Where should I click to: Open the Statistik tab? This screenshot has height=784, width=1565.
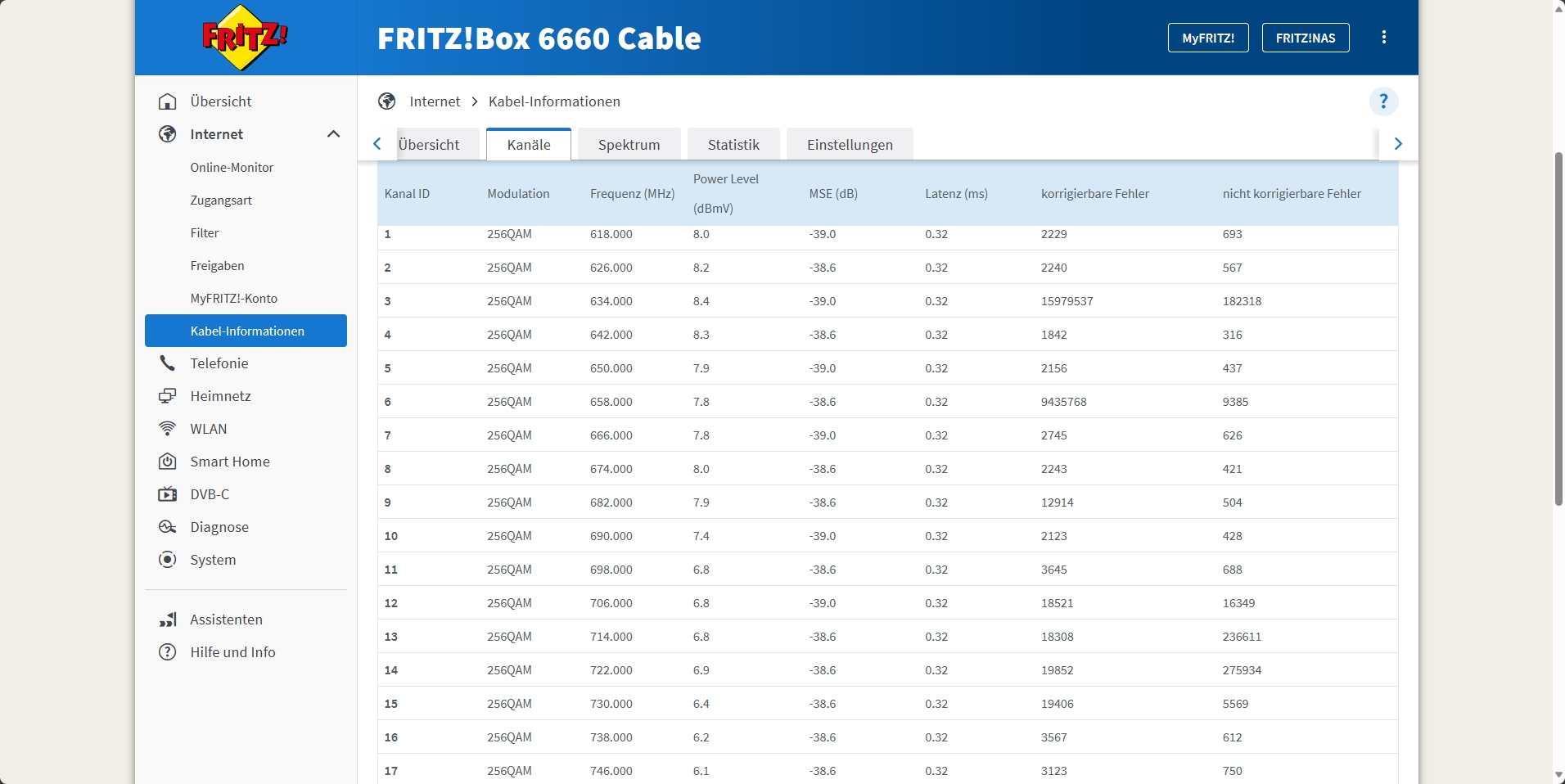tap(733, 144)
